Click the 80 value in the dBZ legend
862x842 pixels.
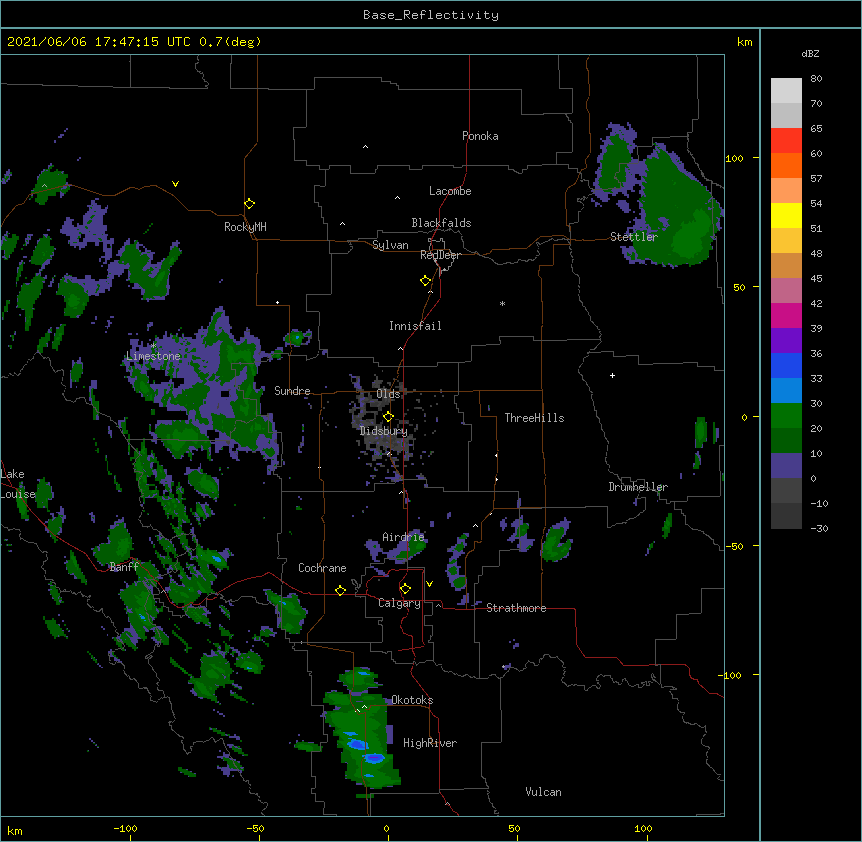(816, 78)
